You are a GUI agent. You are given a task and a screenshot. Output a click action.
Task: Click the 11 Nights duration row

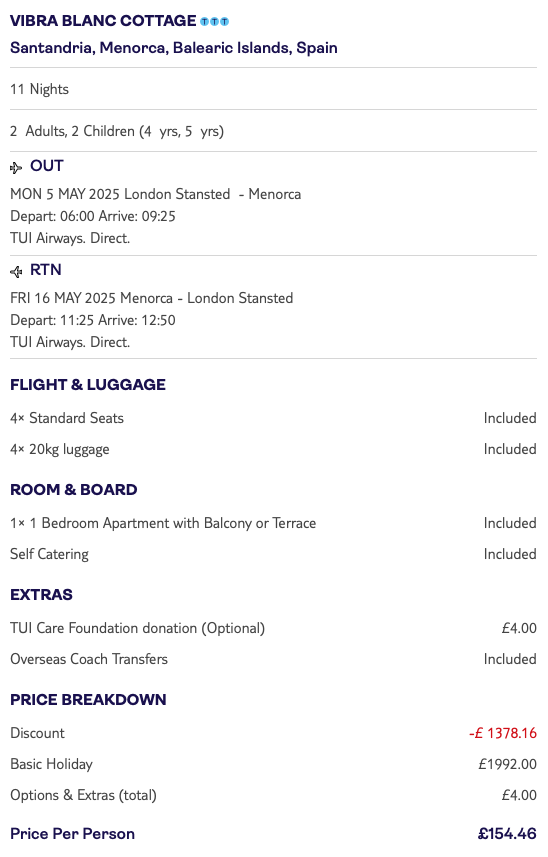pyautogui.click(x=273, y=89)
